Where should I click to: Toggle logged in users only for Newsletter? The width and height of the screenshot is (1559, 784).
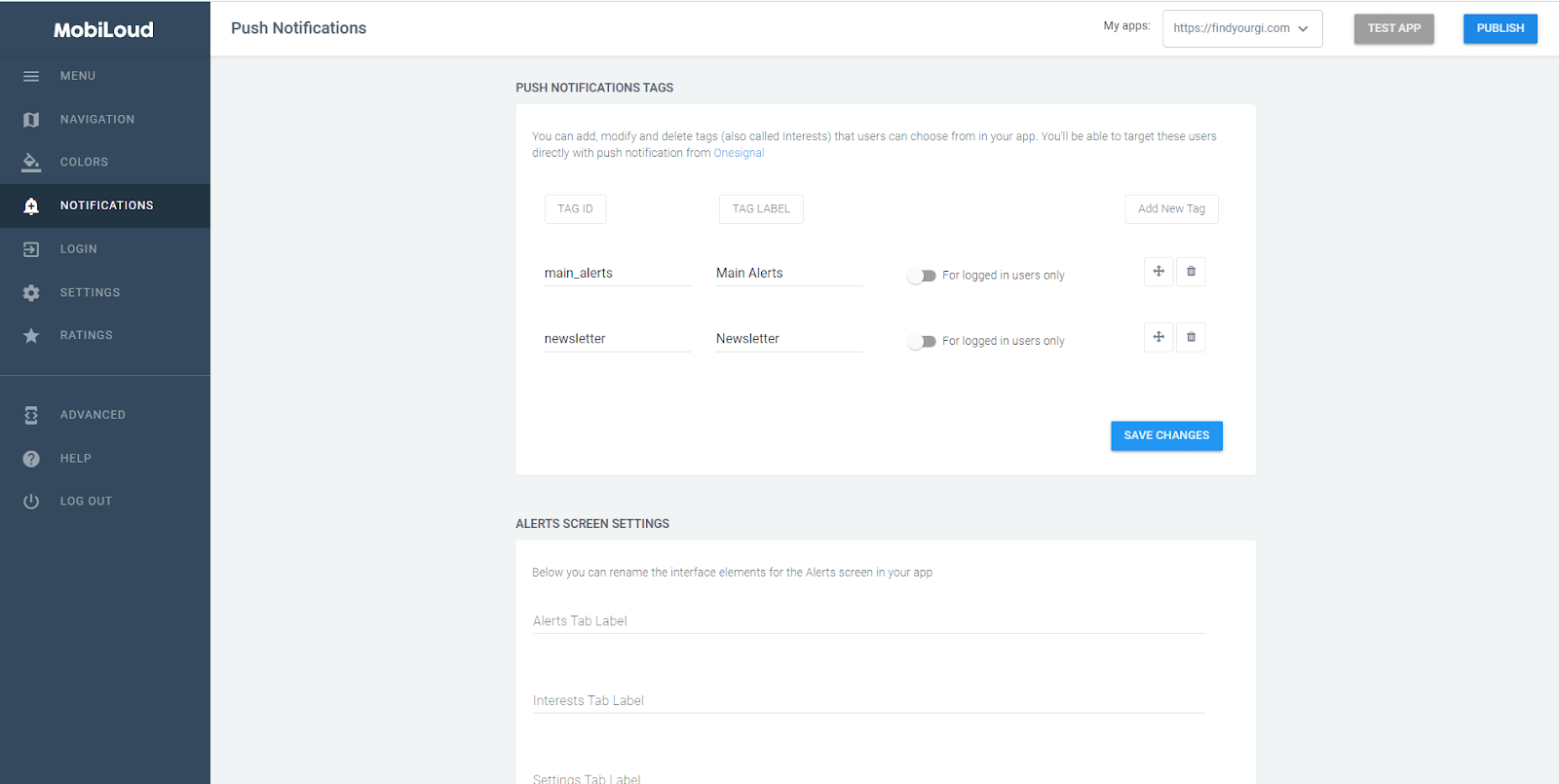coord(922,341)
